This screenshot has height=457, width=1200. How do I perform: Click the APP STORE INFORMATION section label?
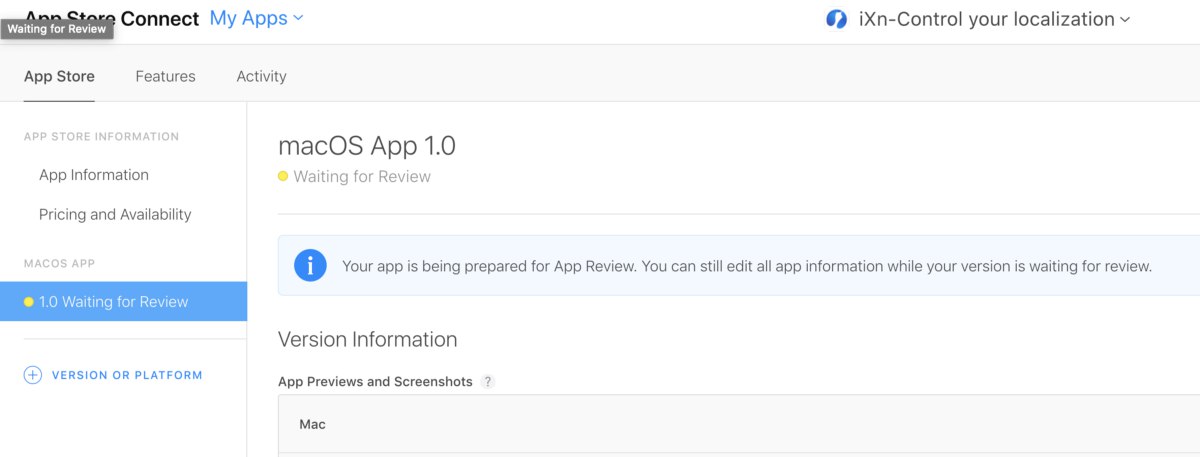click(x=102, y=136)
